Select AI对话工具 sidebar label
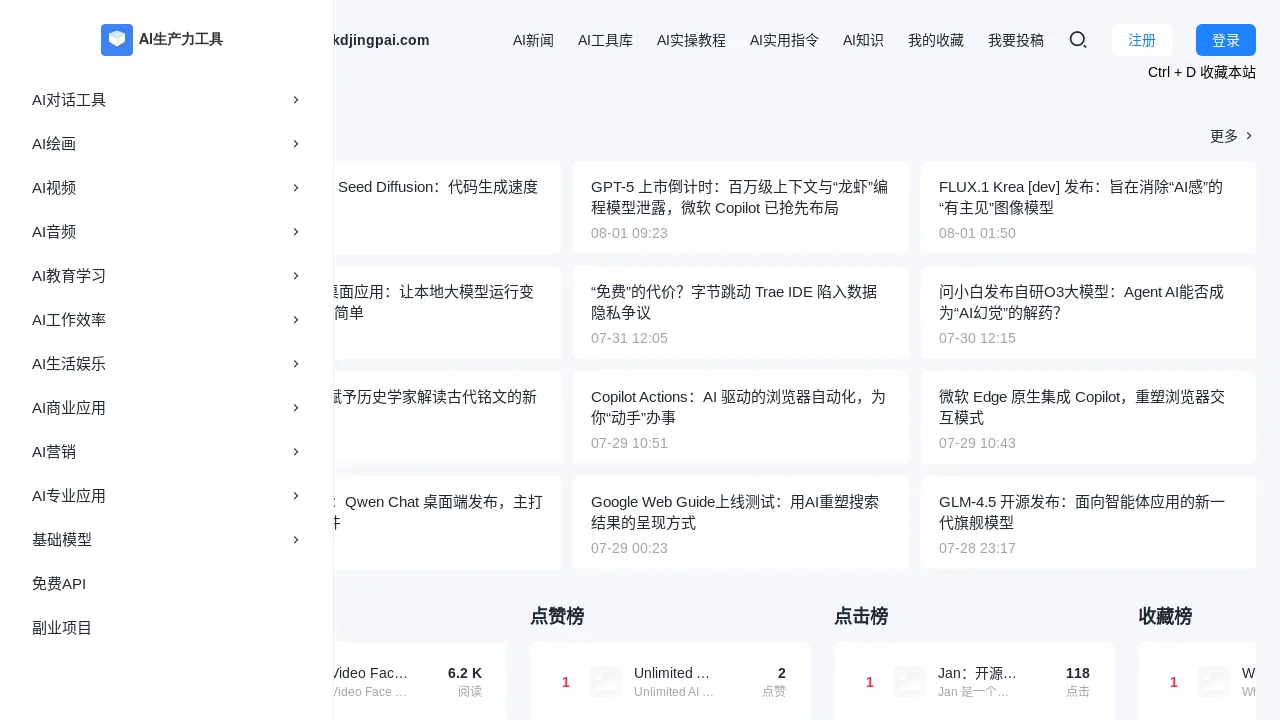This screenshot has width=1280, height=720. click(69, 100)
